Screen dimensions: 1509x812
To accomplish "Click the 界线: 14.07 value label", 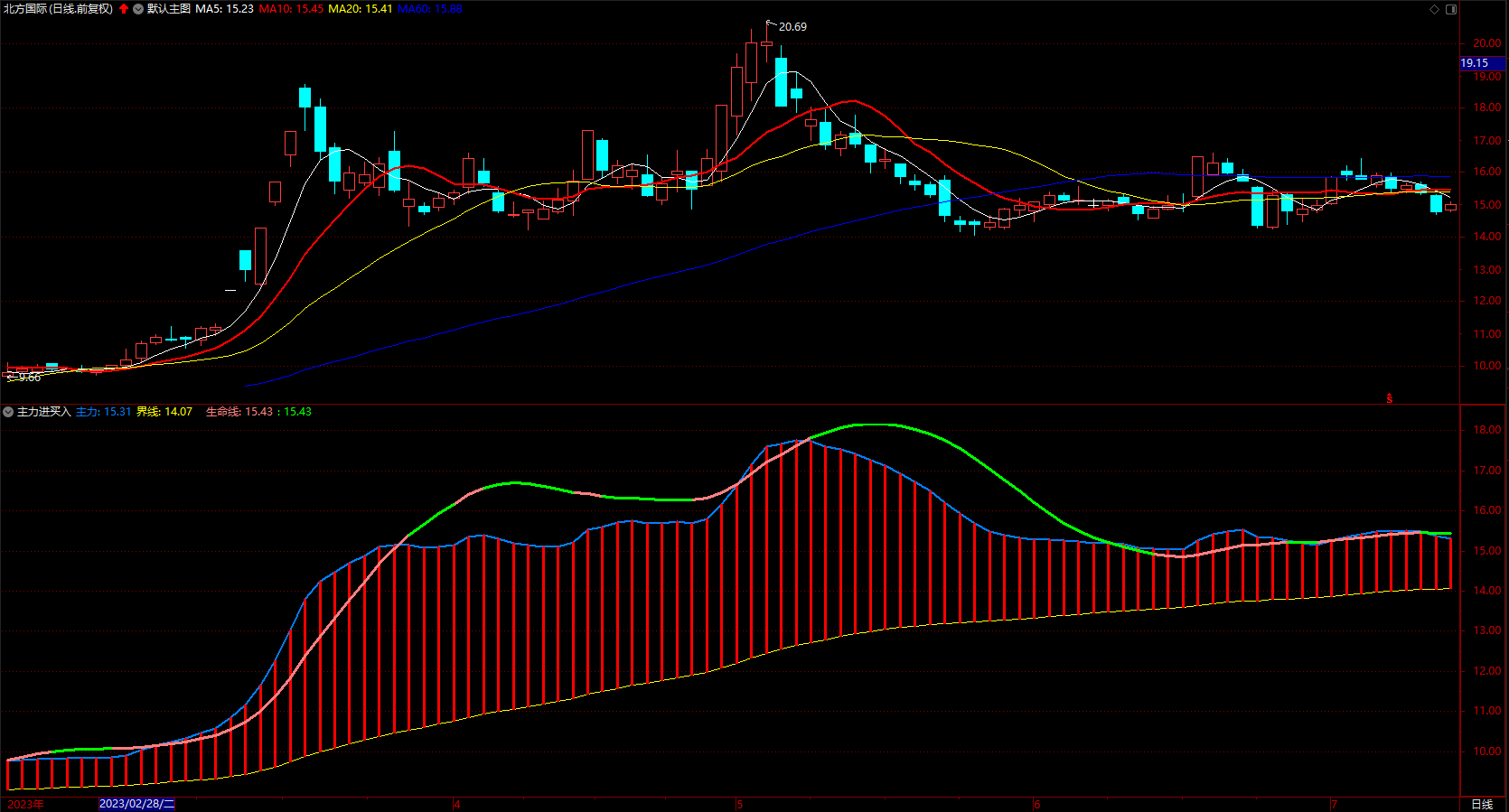I will click(164, 412).
